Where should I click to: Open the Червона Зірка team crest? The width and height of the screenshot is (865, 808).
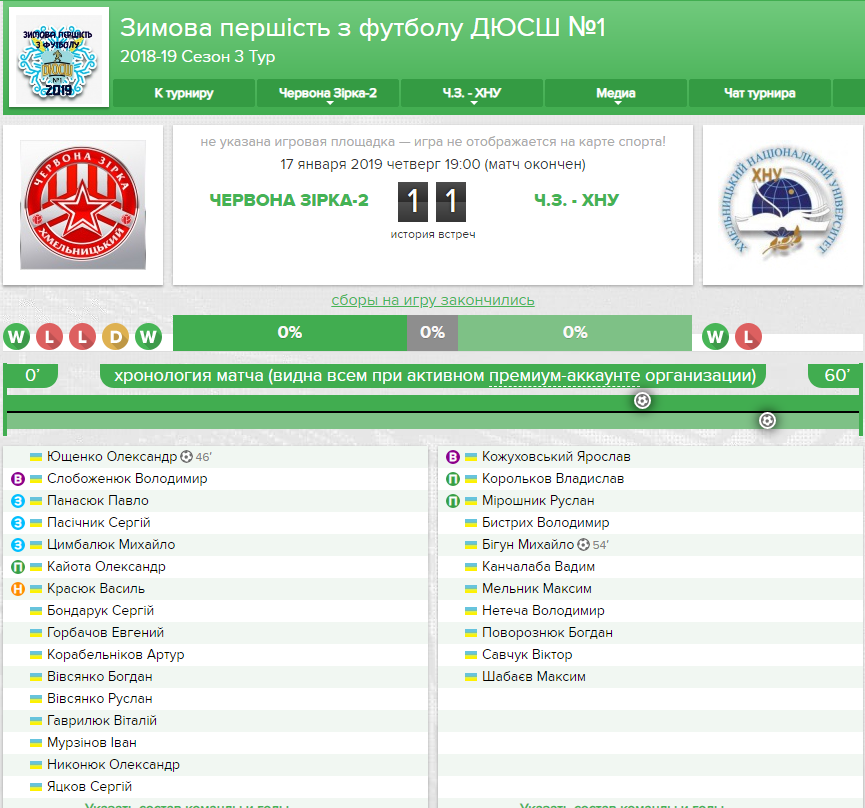83,205
